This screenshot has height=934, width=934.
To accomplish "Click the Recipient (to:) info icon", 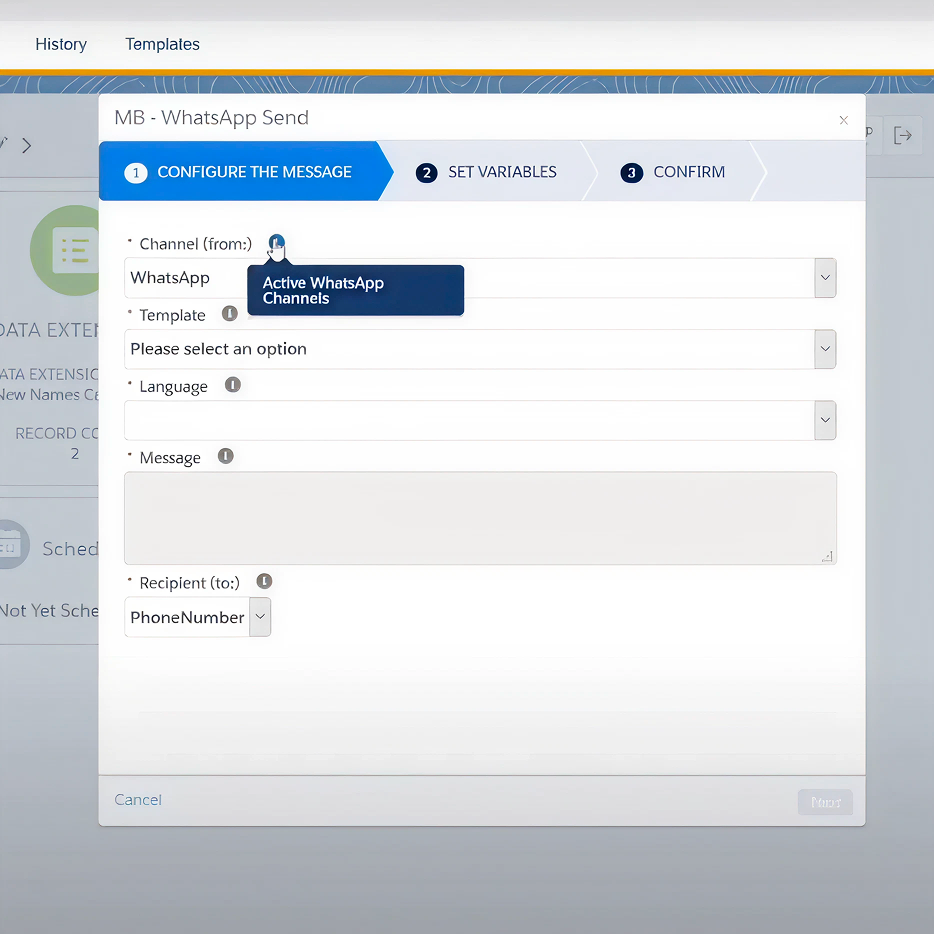I will pyautogui.click(x=264, y=581).
